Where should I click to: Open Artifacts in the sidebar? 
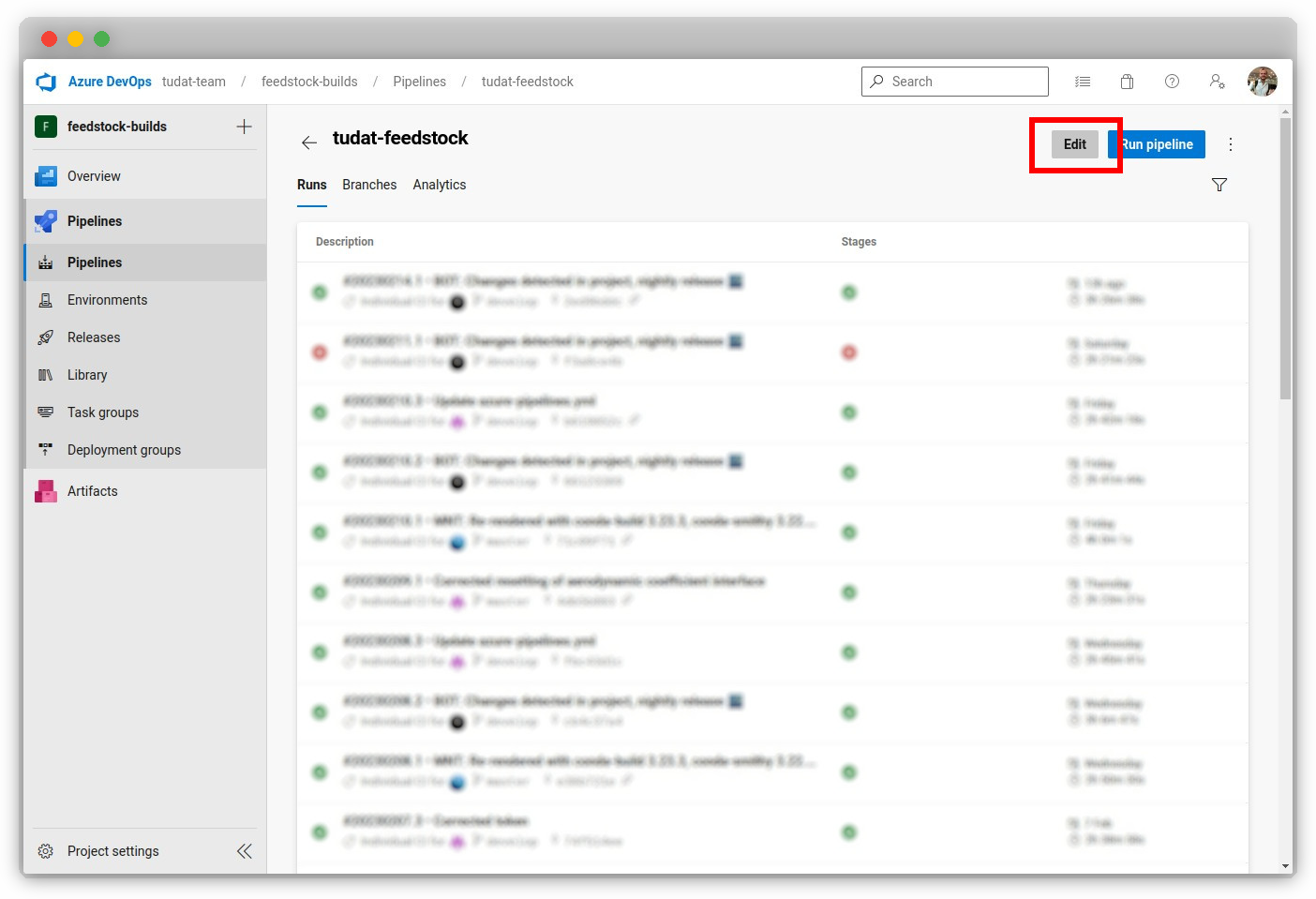pos(144,491)
